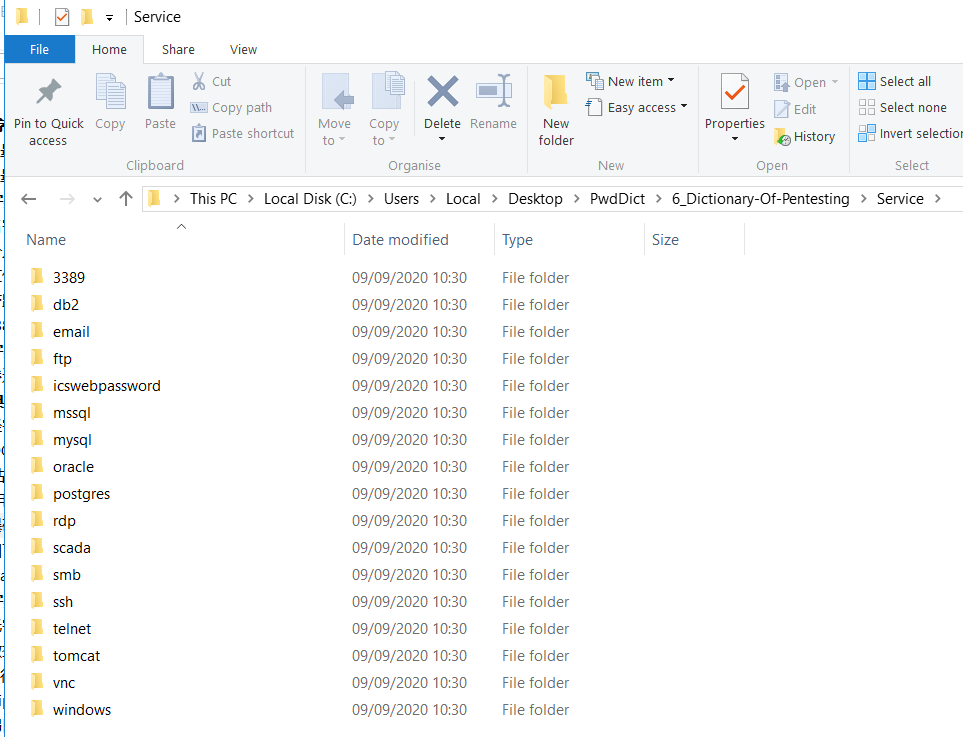The height and width of the screenshot is (737, 963).
Task: Switch to the View ribbon tab
Action: tap(243, 49)
